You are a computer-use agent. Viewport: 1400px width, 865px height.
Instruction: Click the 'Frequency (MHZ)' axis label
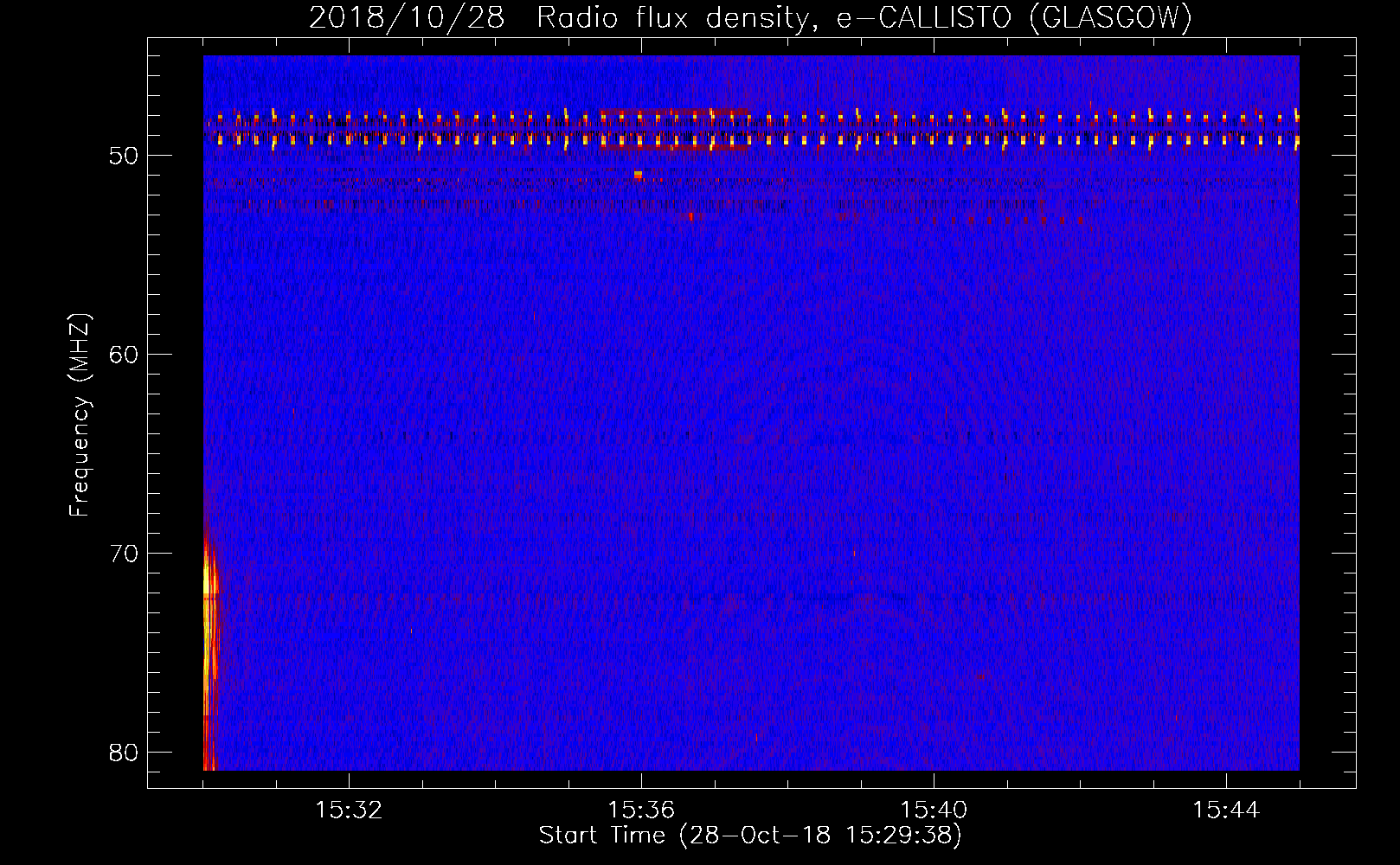pyautogui.click(x=80, y=415)
